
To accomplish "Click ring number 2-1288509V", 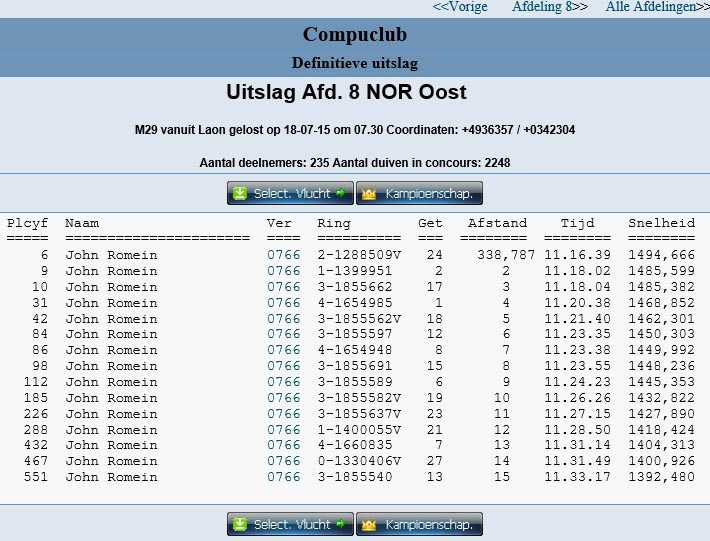I will [x=359, y=255].
